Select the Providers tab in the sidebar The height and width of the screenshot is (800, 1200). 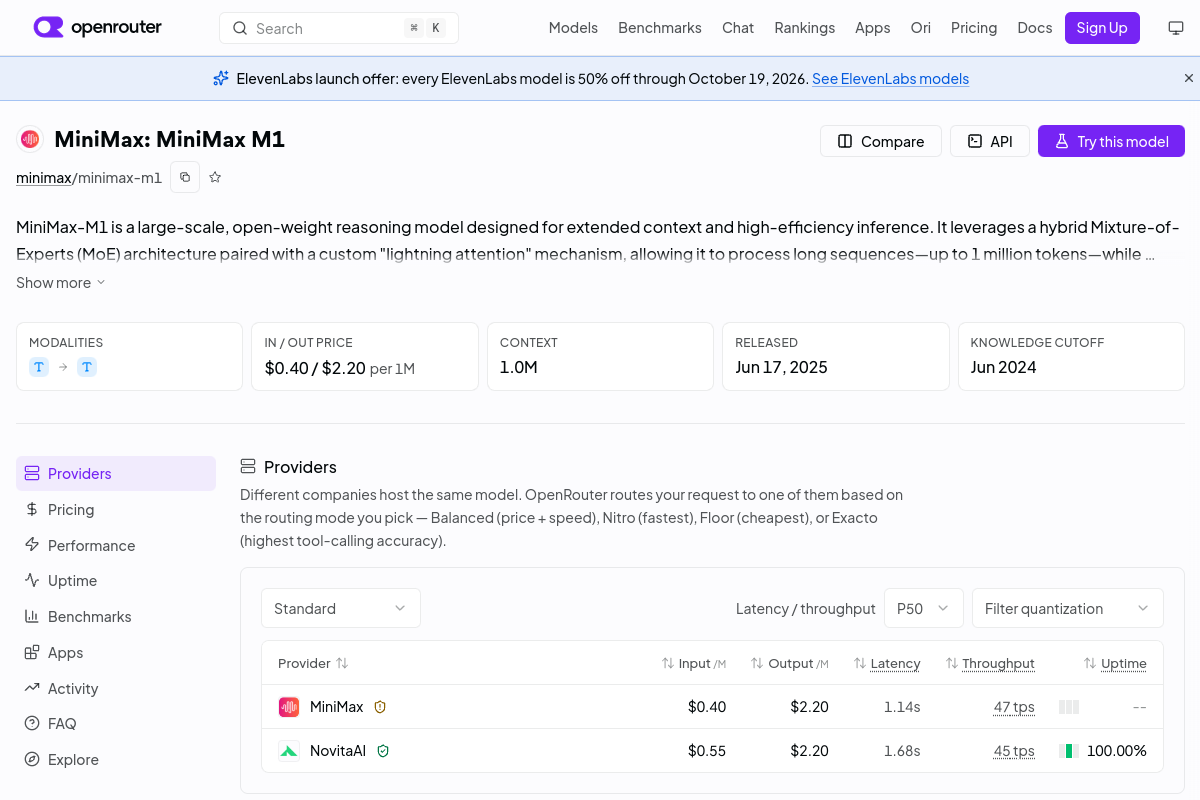click(x=116, y=474)
